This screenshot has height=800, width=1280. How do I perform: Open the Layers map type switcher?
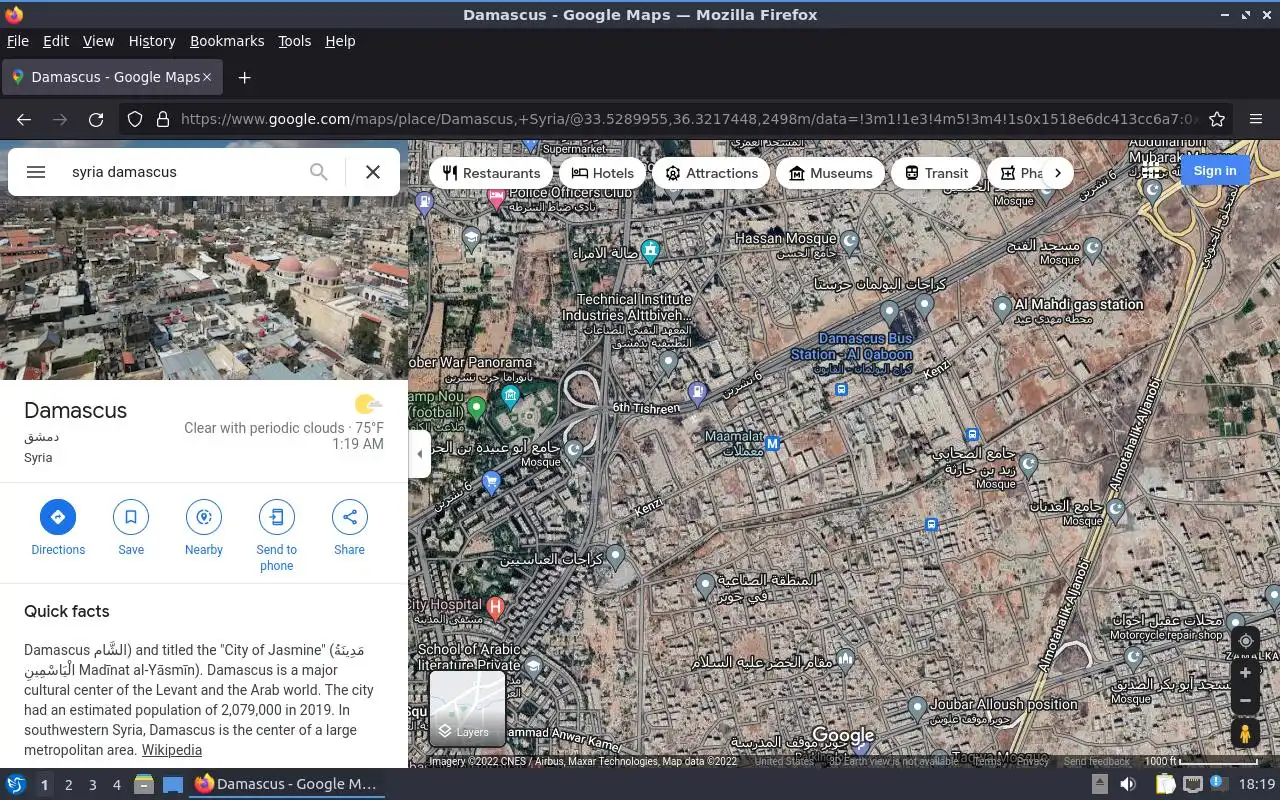pyautogui.click(x=467, y=709)
